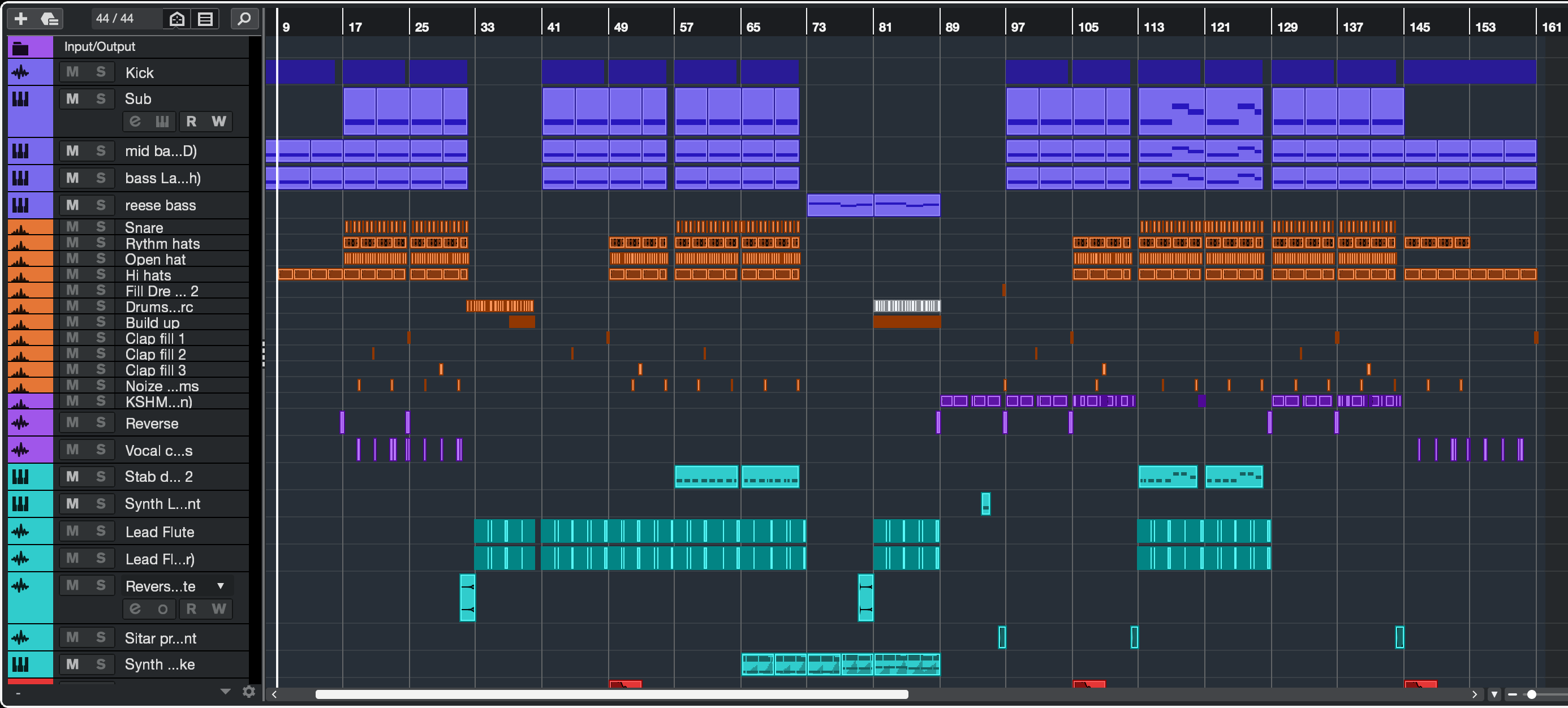1568x708 pixels.
Task: Click the Sitar track waveform icon
Action: tap(21, 637)
